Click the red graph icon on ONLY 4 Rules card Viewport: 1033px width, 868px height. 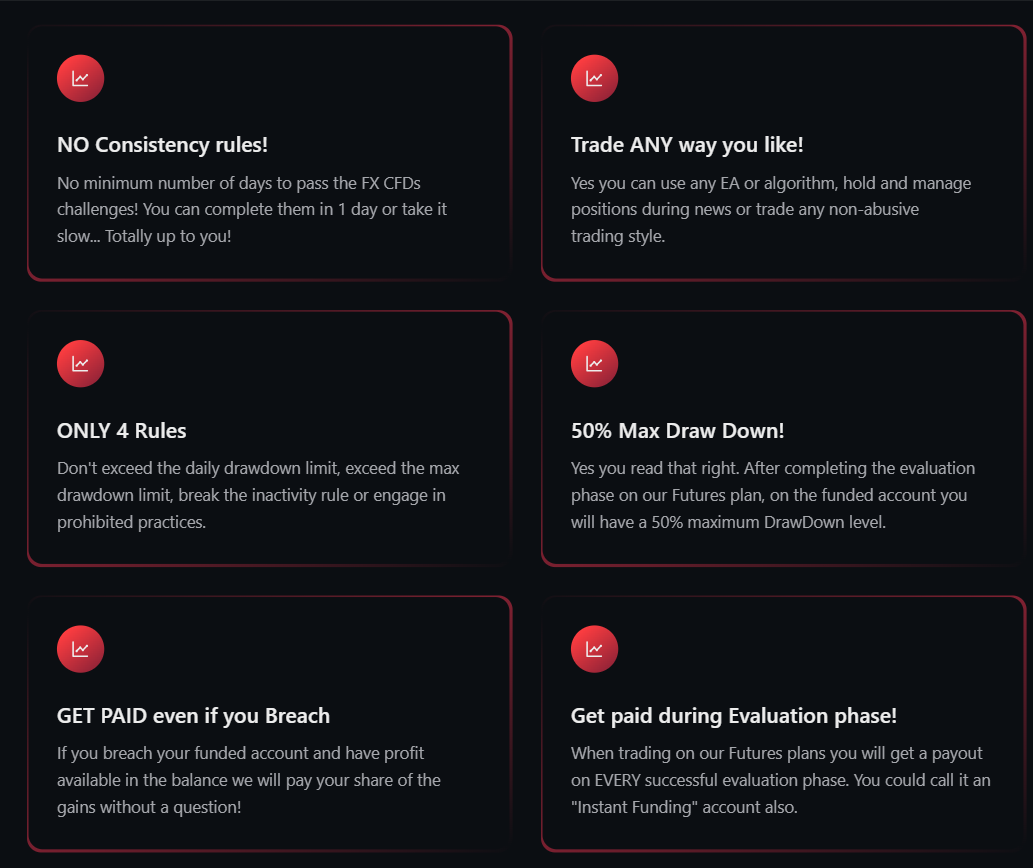[x=80, y=364]
